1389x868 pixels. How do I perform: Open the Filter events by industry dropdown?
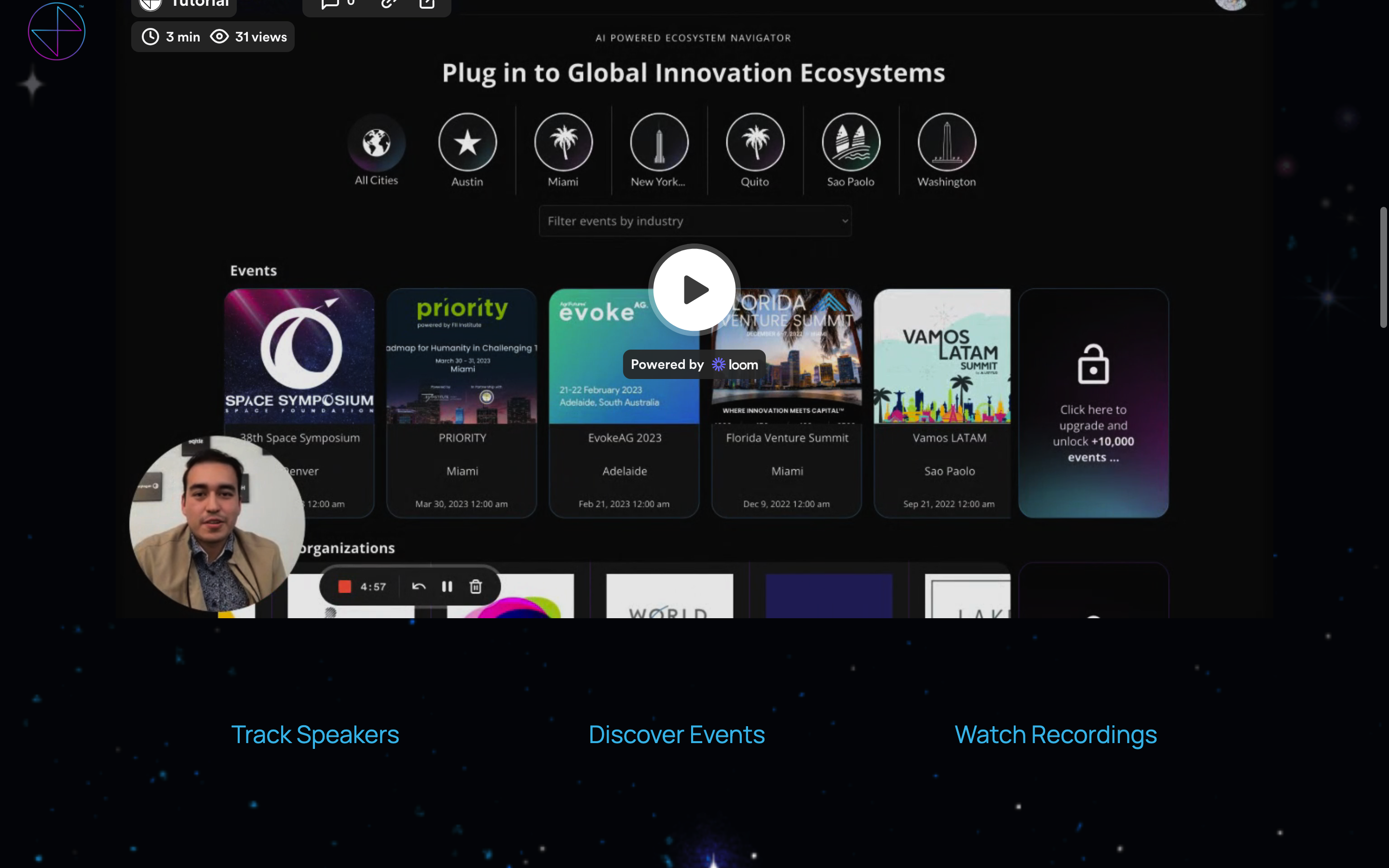coord(695,221)
